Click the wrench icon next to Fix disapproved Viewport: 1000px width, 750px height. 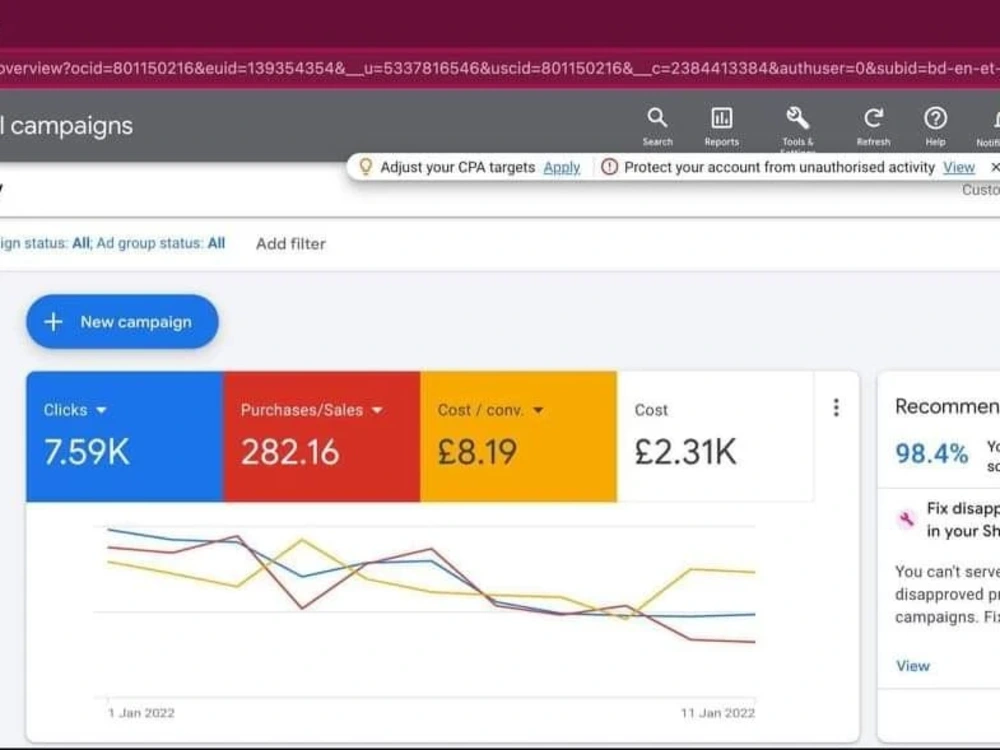point(906,519)
